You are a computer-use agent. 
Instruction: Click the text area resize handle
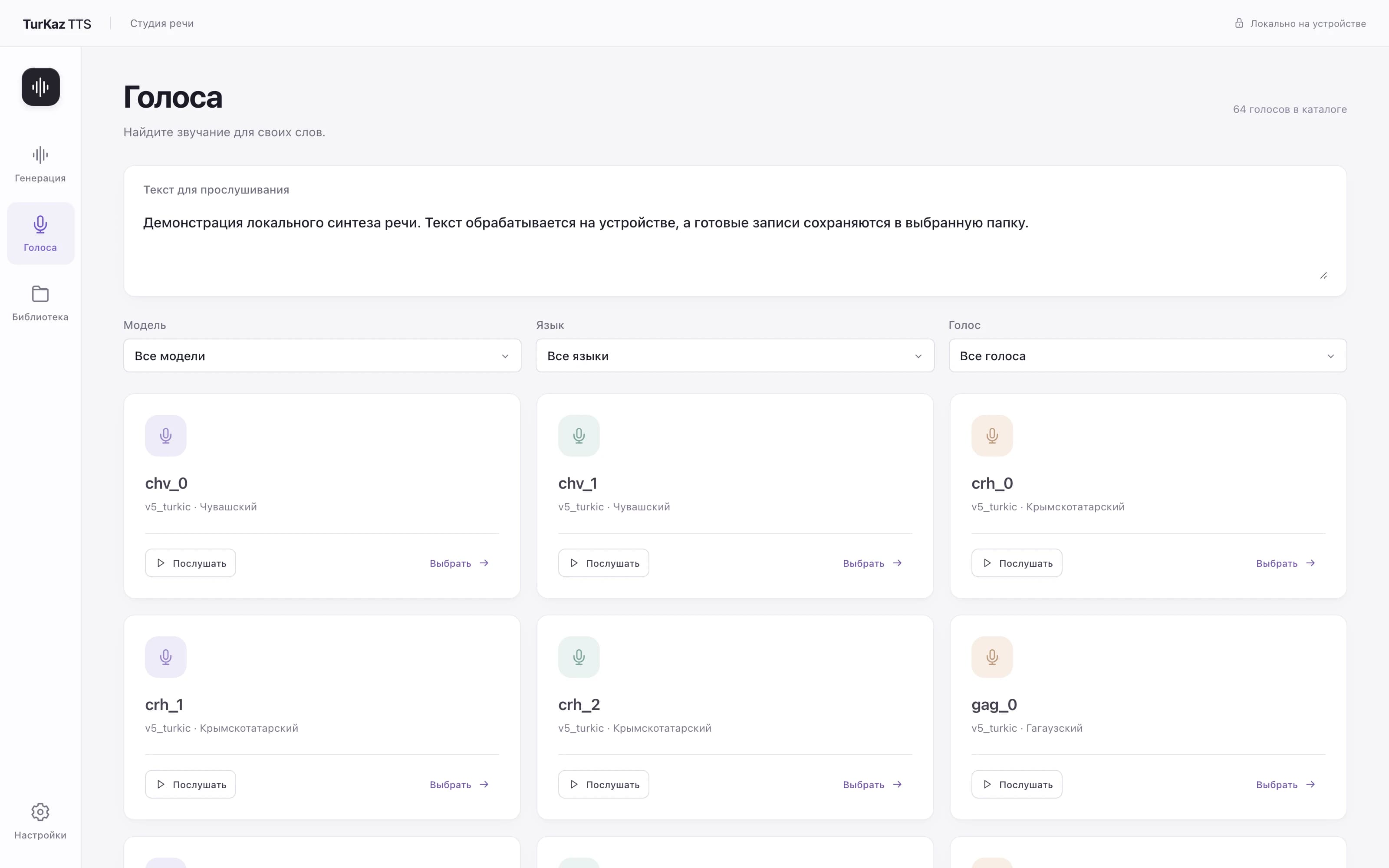pos(1323,276)
